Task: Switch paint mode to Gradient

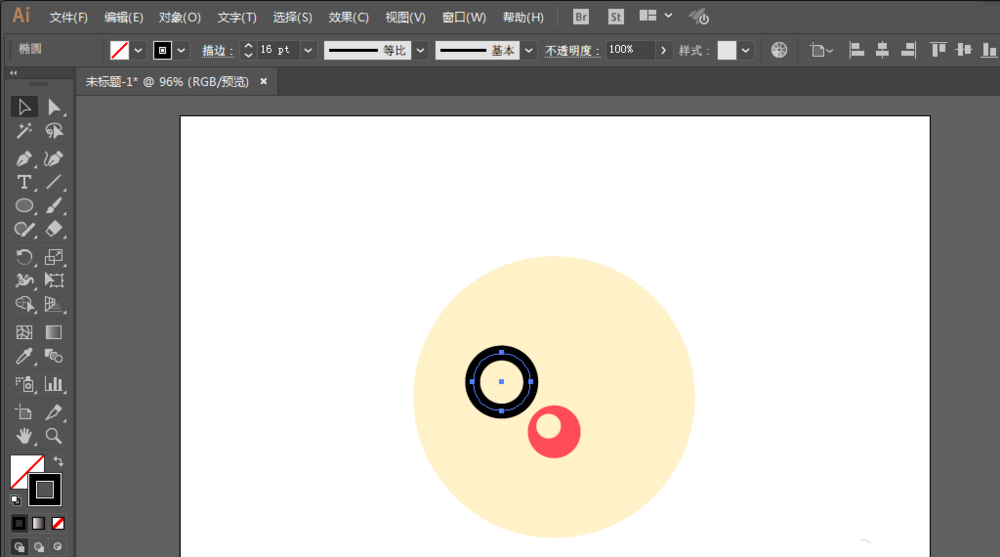Action: click(38, 523)
